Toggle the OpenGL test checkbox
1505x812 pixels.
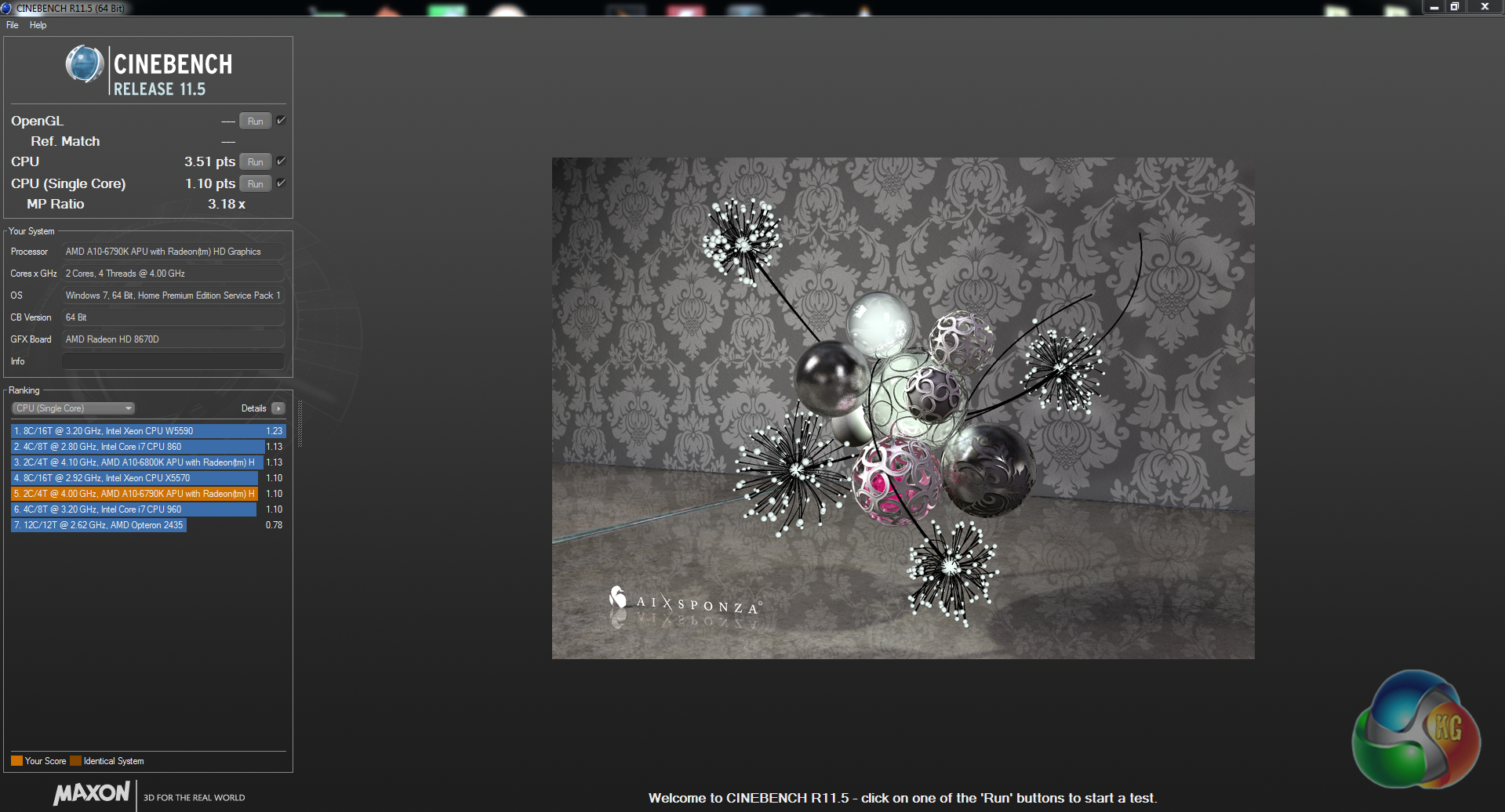coord(281,120)
